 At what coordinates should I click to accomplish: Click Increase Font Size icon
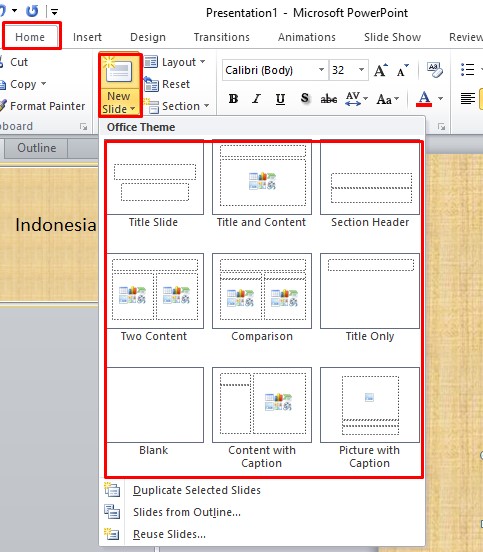pyautogui.click(x=381, y=70)
